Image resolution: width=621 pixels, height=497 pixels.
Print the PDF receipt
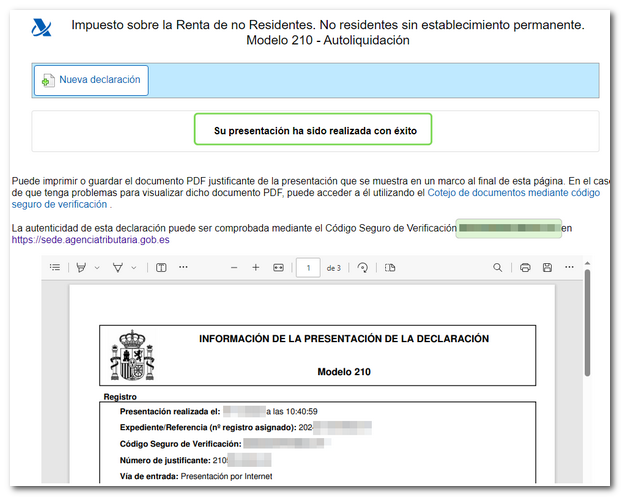pos(525,268)
